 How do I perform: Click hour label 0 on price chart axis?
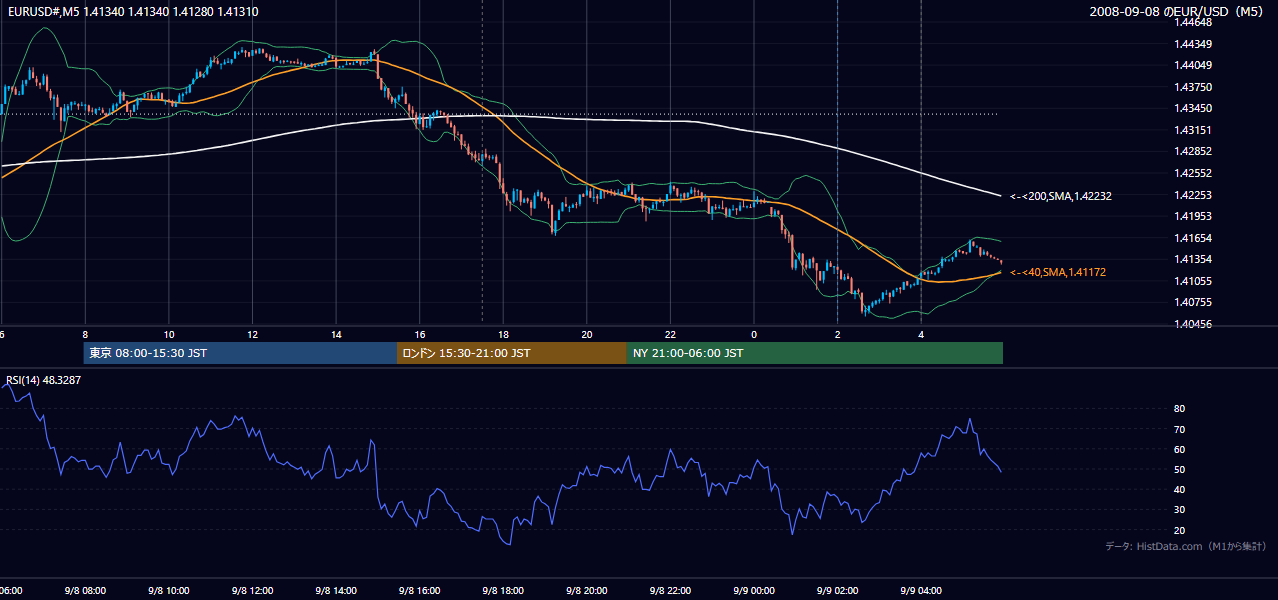point(754,335)
